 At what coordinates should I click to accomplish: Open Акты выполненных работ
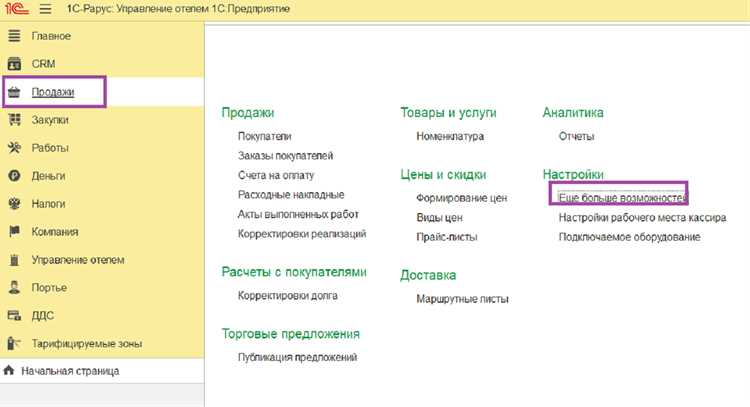[x=298, y=214]
